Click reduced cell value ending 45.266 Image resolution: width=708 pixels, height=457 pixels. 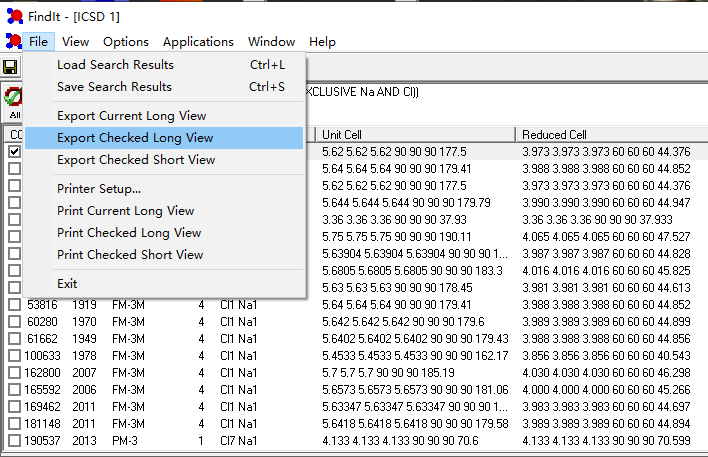coord(606,390)
